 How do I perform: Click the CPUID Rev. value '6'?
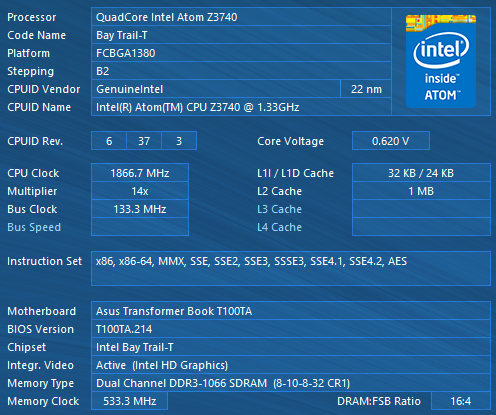(x=109, y=141)
